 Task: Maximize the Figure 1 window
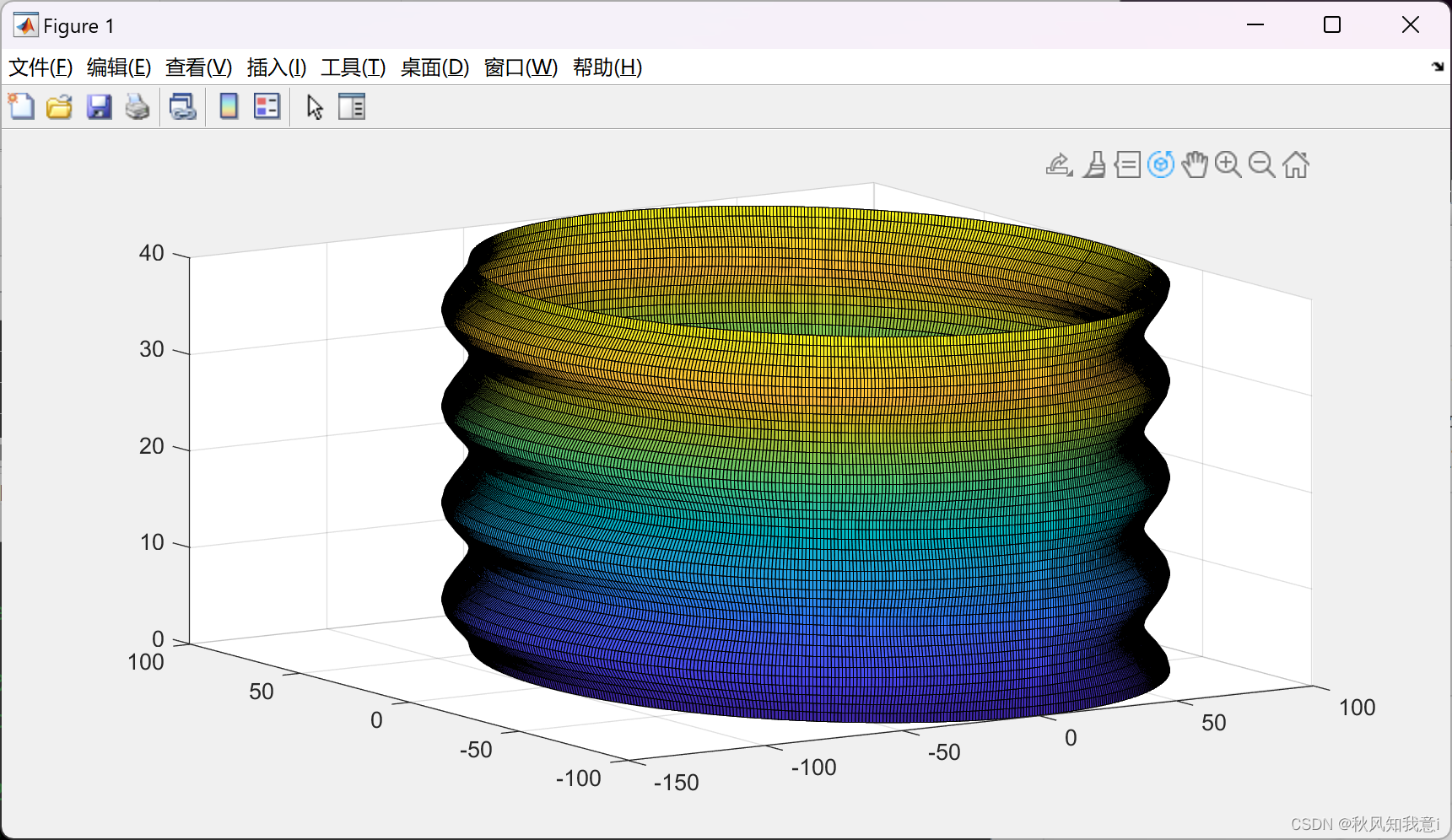click(1332, 25)
